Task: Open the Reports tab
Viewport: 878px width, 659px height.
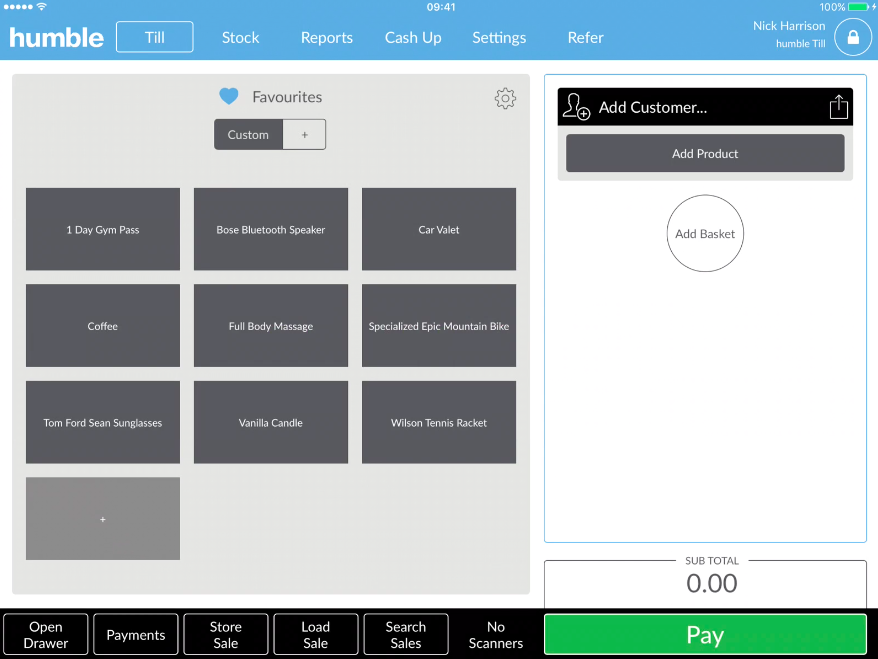Action: point(326,38)
